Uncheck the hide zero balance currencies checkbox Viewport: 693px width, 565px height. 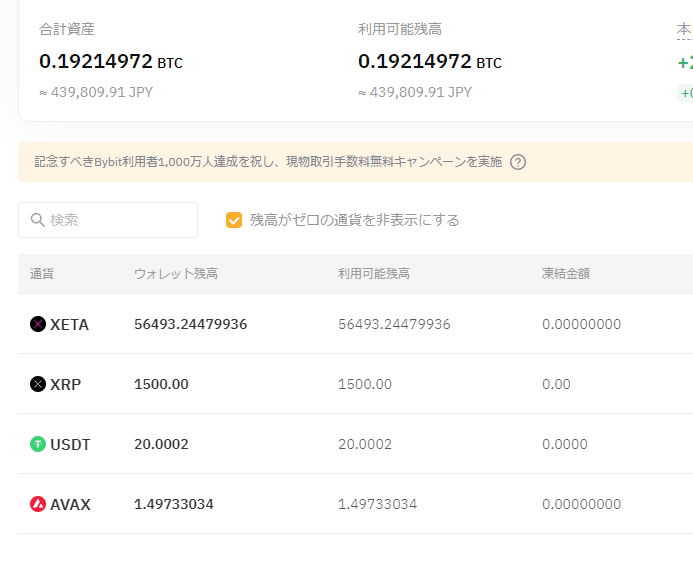point(234,220)
